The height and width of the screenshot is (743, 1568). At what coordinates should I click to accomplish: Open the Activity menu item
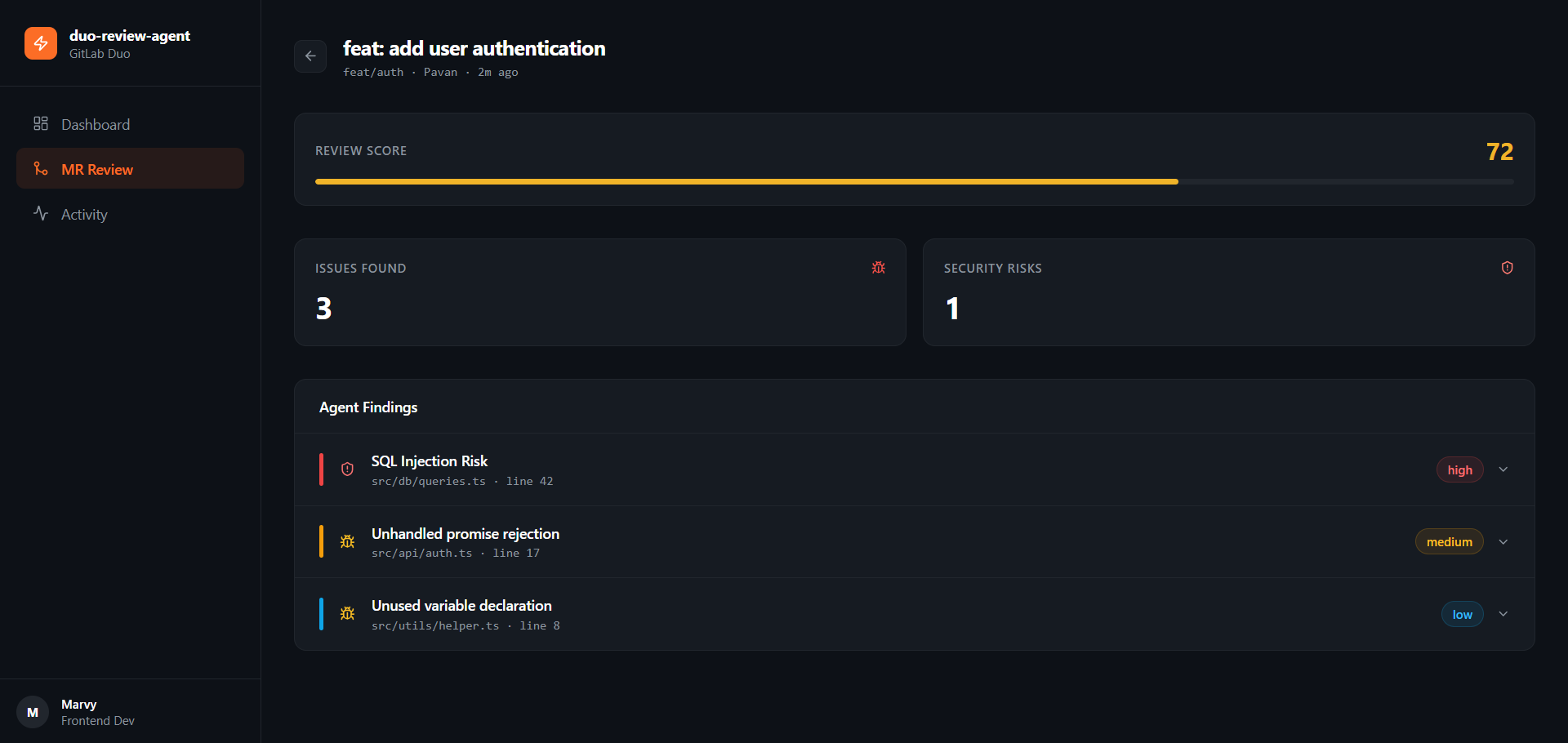131,214
